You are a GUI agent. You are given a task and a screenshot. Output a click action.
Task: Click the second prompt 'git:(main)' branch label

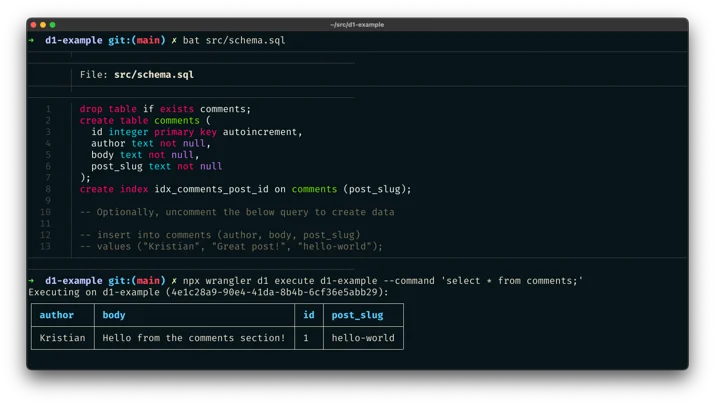137,280
